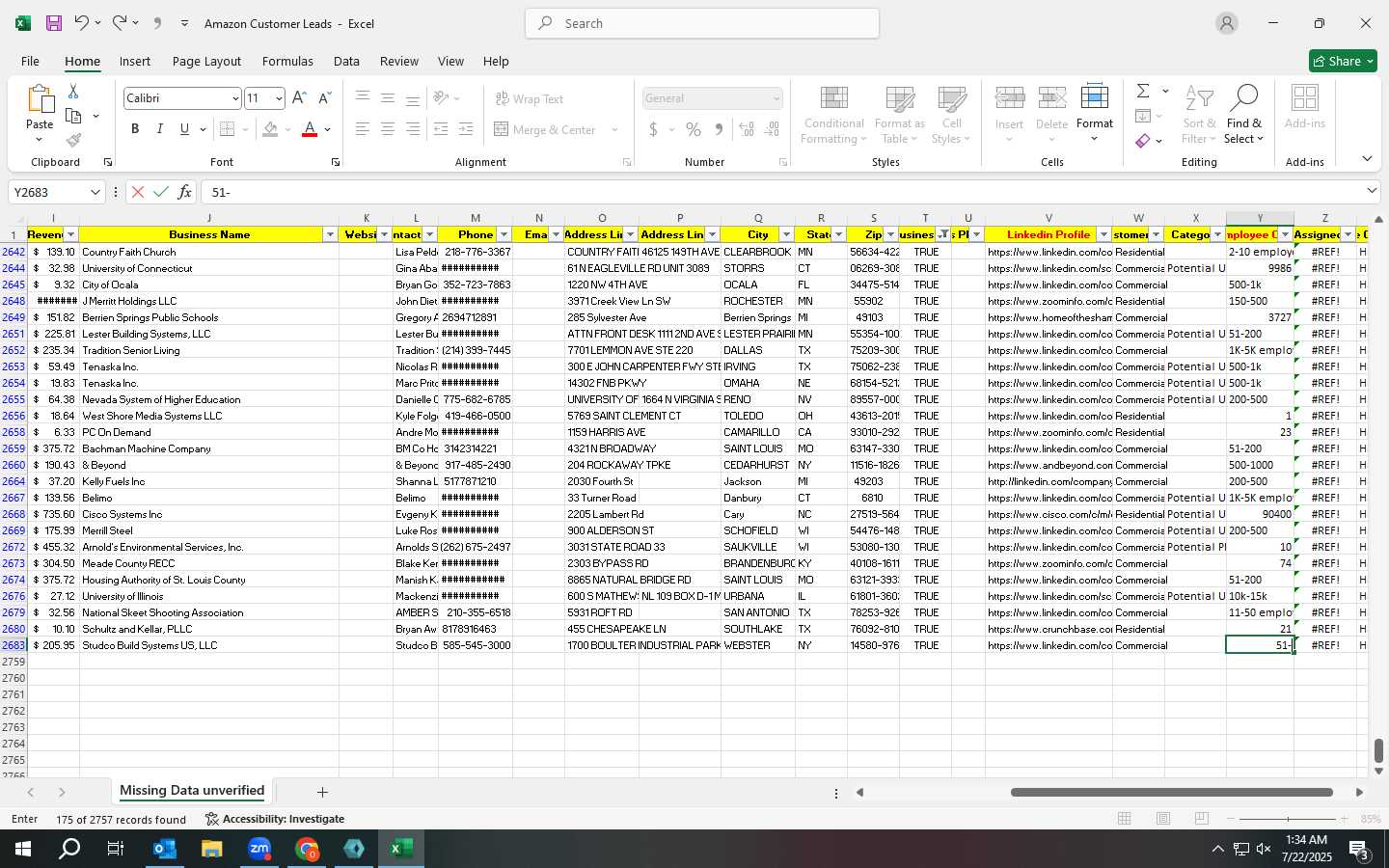
Task: Switch to the Review tab
Action: [x=398, y=61]
